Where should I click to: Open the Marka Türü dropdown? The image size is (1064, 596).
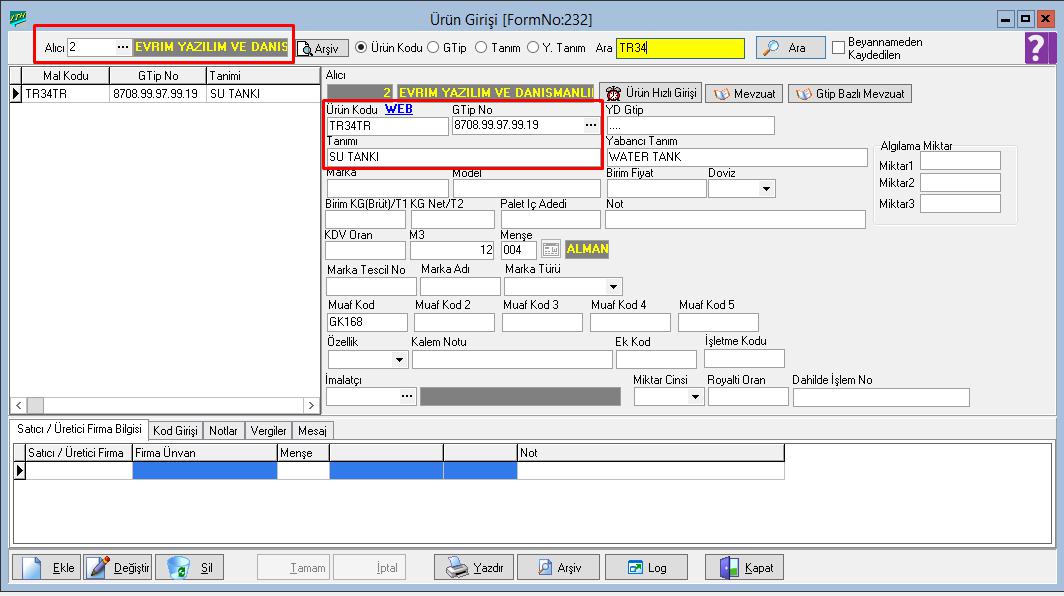(x=612, y=287)
